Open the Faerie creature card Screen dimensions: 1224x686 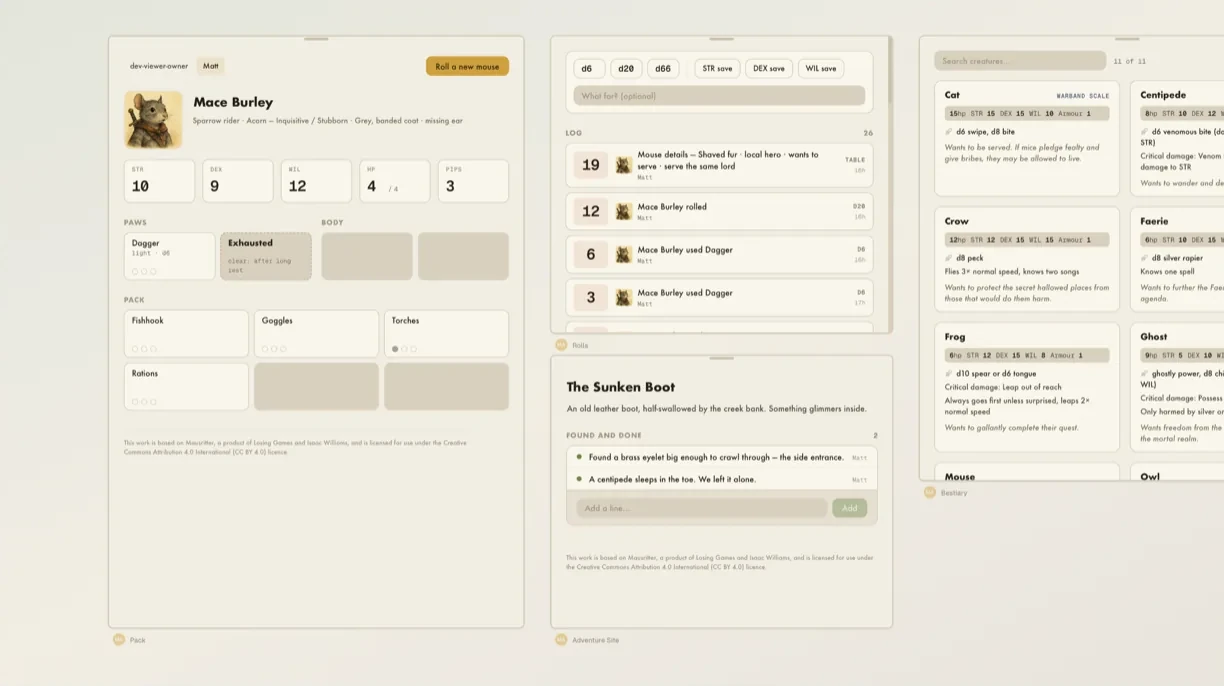(1177, 260)
